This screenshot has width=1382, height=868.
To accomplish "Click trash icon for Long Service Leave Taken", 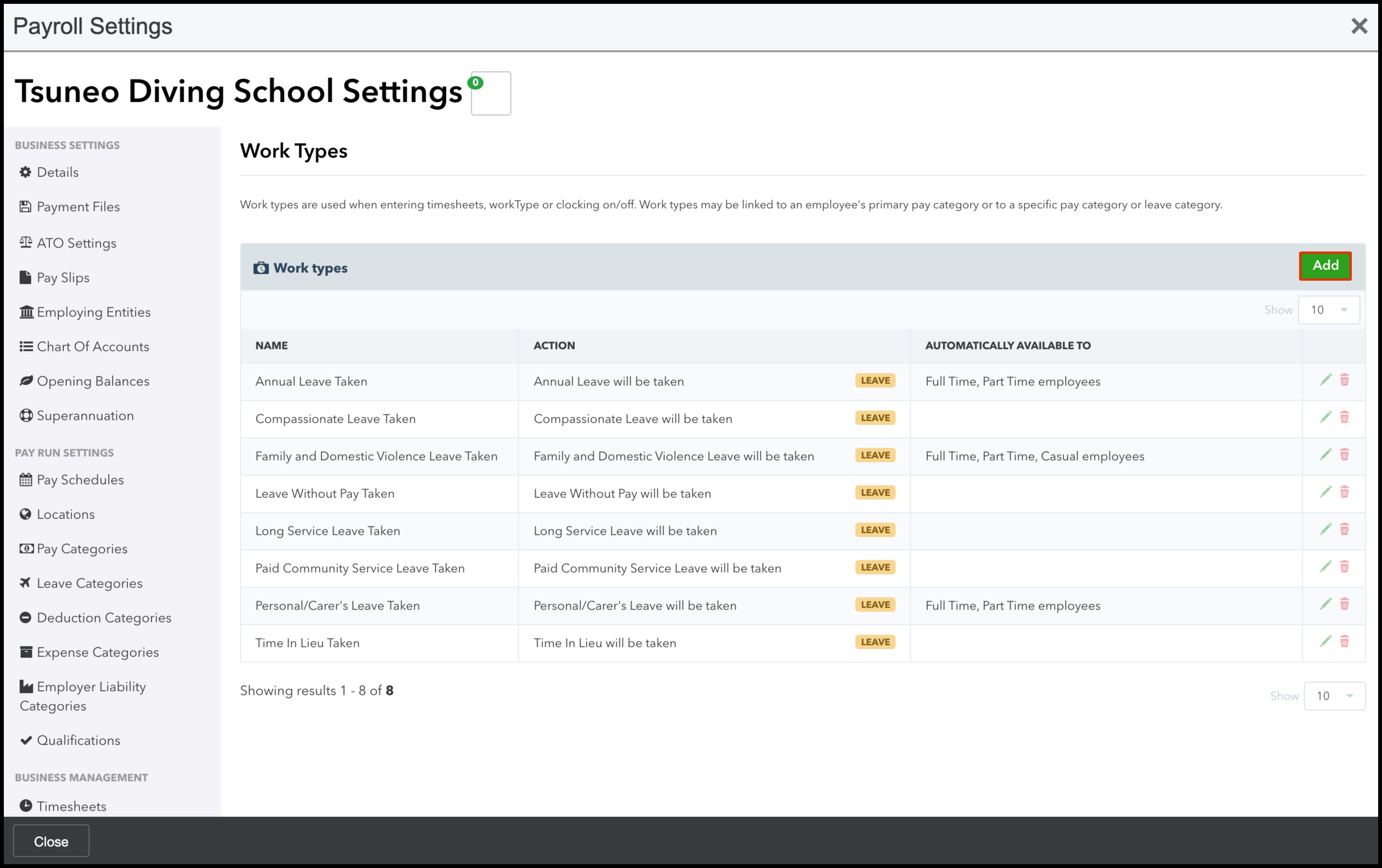I will point(1344,529).
